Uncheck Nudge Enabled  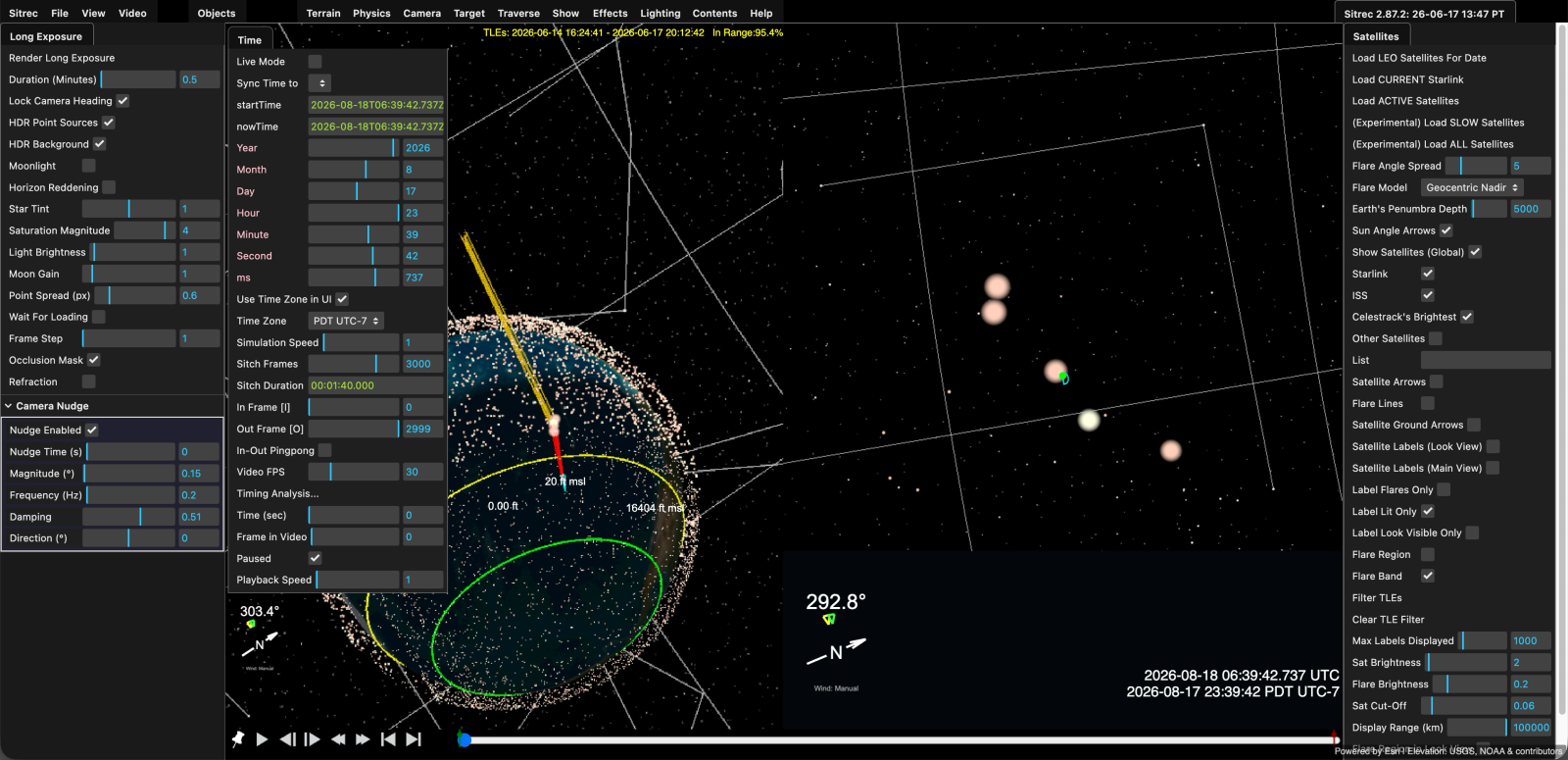pyautogui.click(x=91, y=431)
